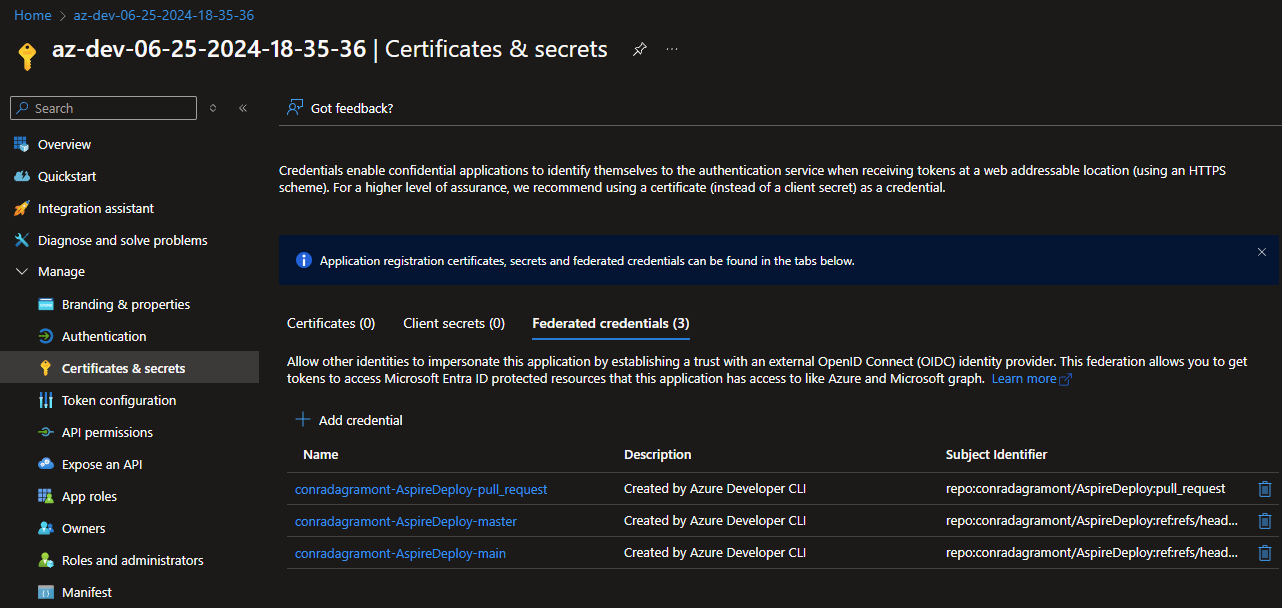The width and height of the screenshot is (1282, 608).
Task: Dismiss the info banner with X
Action: point(1262,252)
